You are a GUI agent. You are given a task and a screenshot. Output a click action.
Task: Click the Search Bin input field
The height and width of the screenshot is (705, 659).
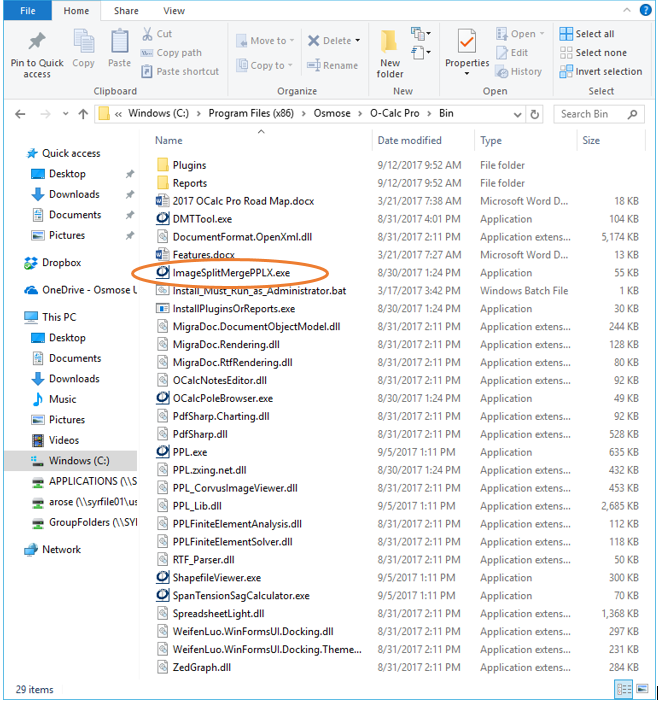599,114
